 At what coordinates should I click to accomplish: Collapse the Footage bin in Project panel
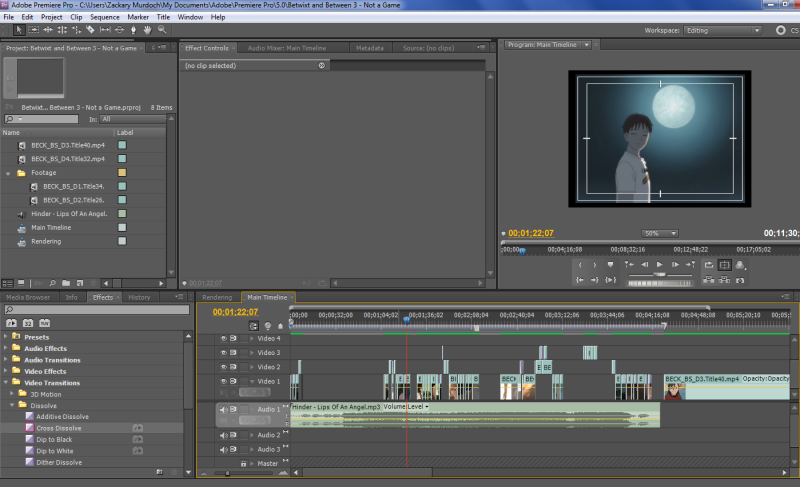(8, 173)
